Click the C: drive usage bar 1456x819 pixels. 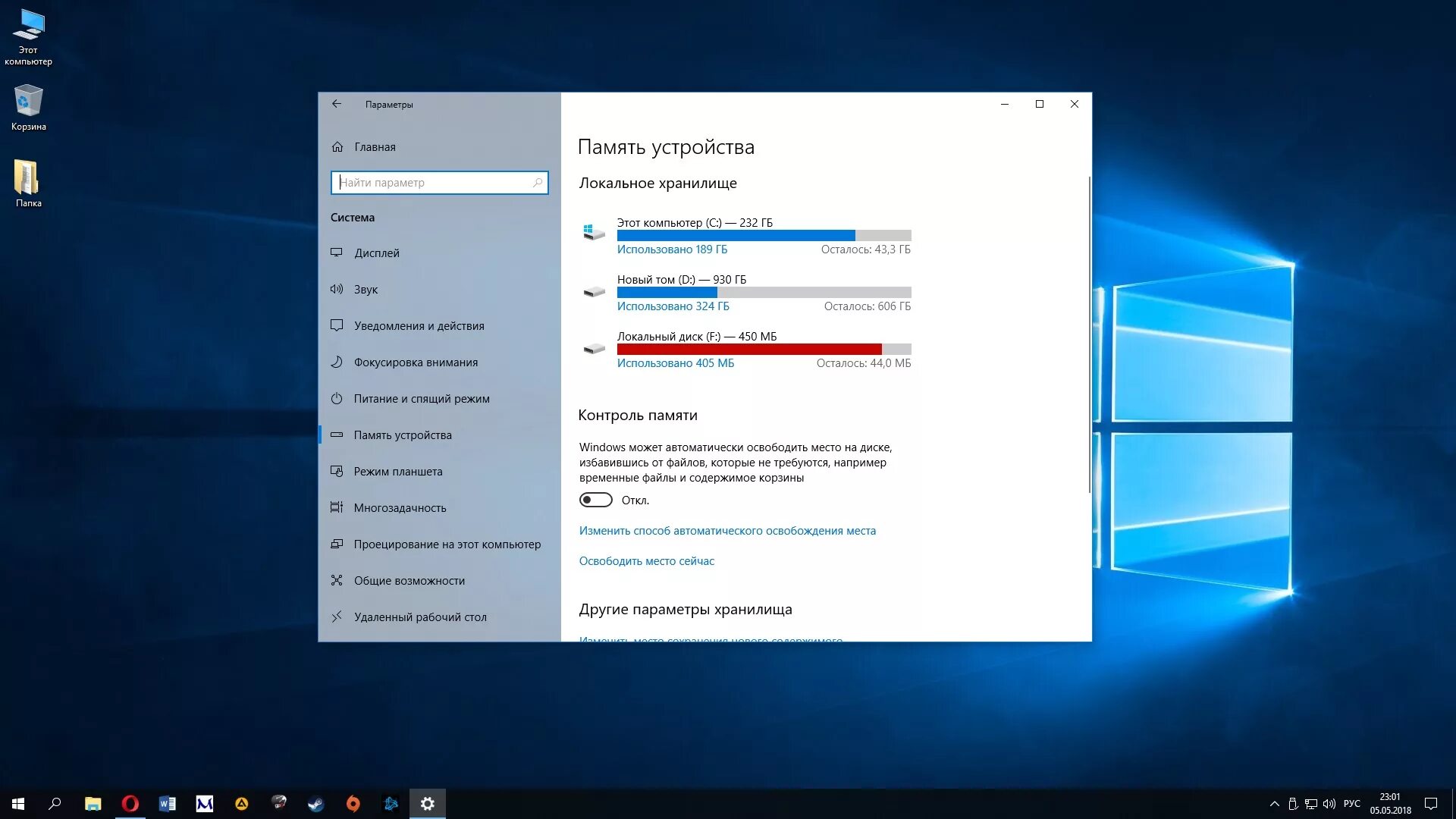(764, 236)
